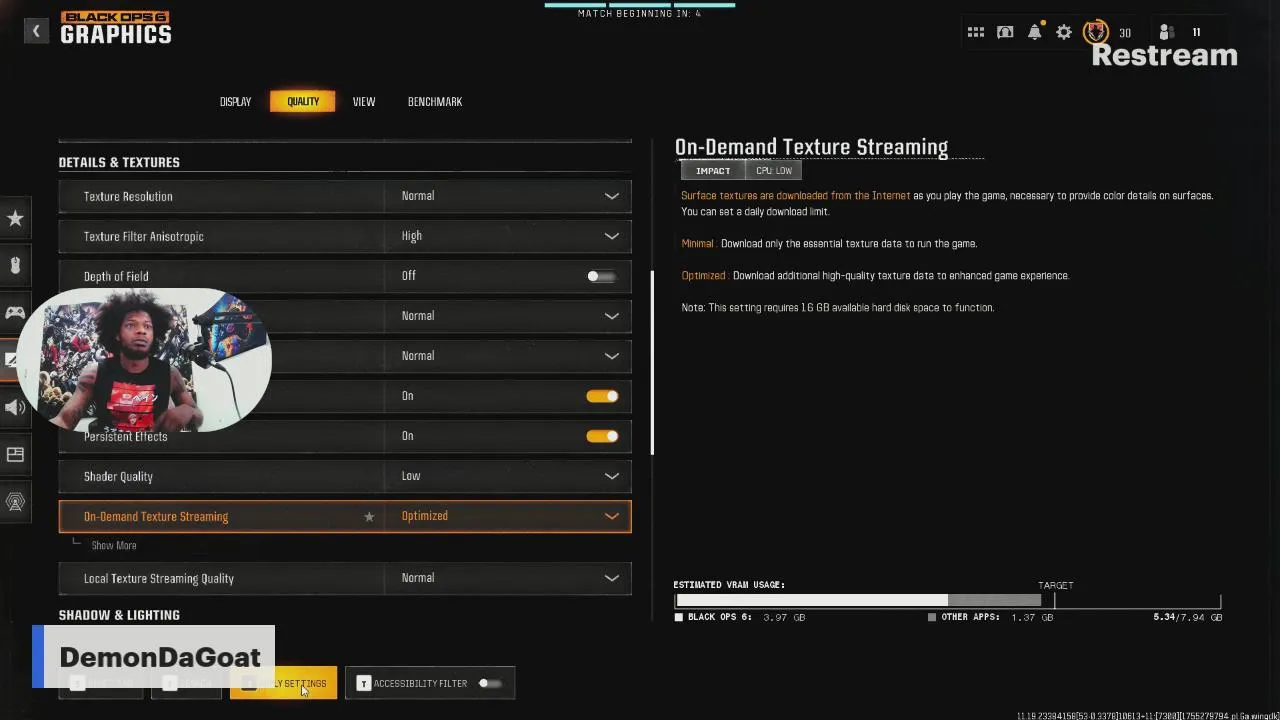The width and height of the screenshot is (1280, 720).
Task: Expand Show More under On-Demand Texture Streaming
Action: [x=114, y=546]
